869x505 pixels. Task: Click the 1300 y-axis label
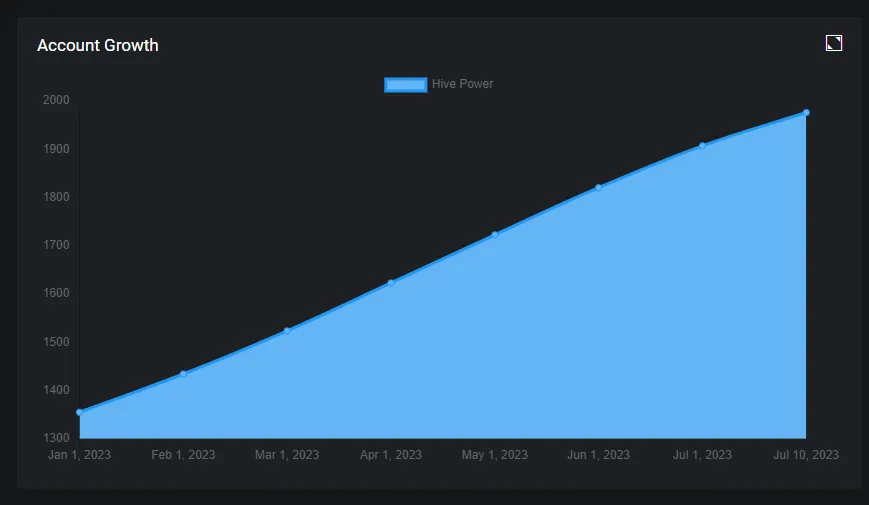pyautogui.click(x=56, y=438)
